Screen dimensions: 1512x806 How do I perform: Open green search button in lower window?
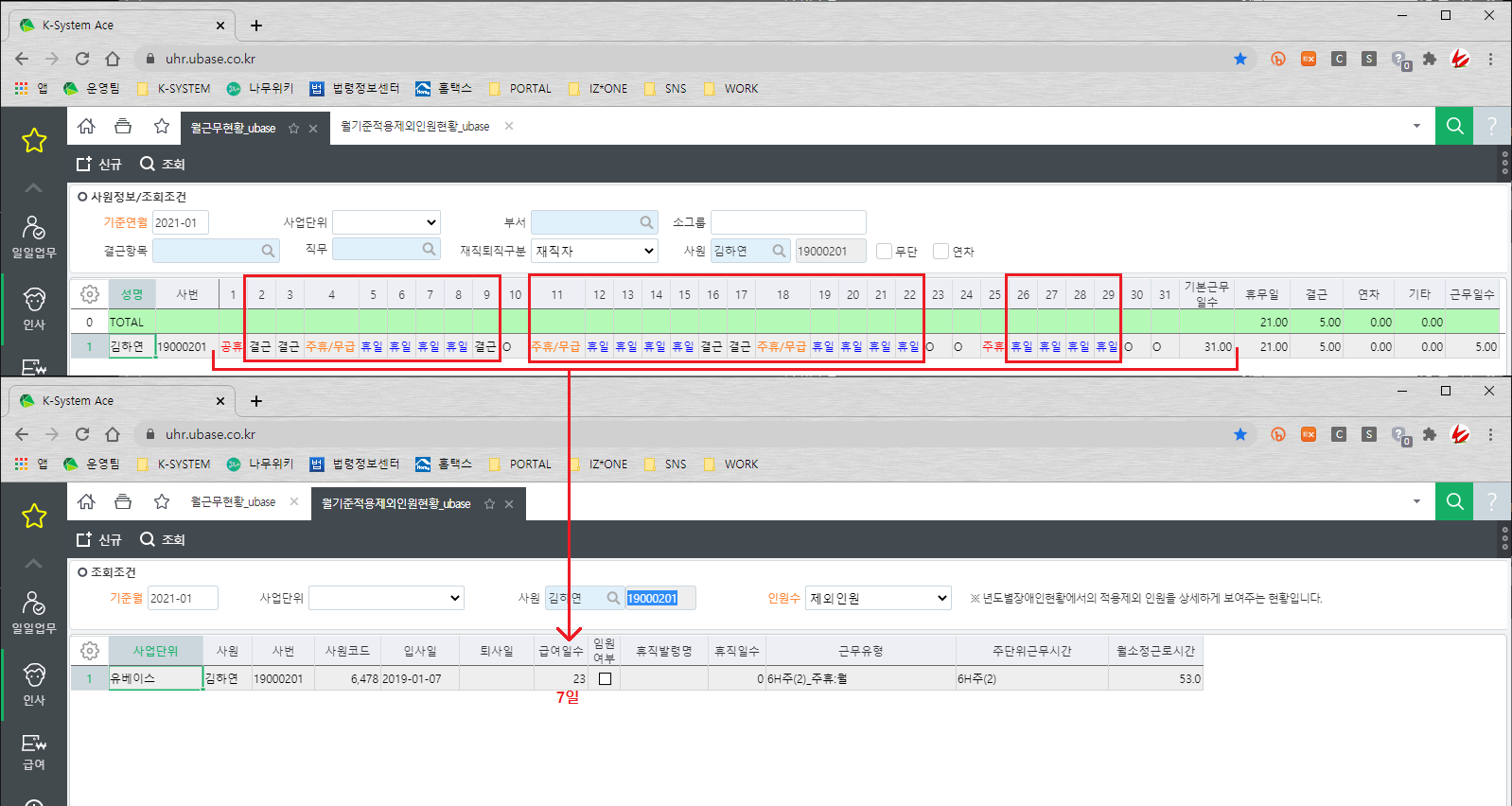click(x=1454, y=501)
